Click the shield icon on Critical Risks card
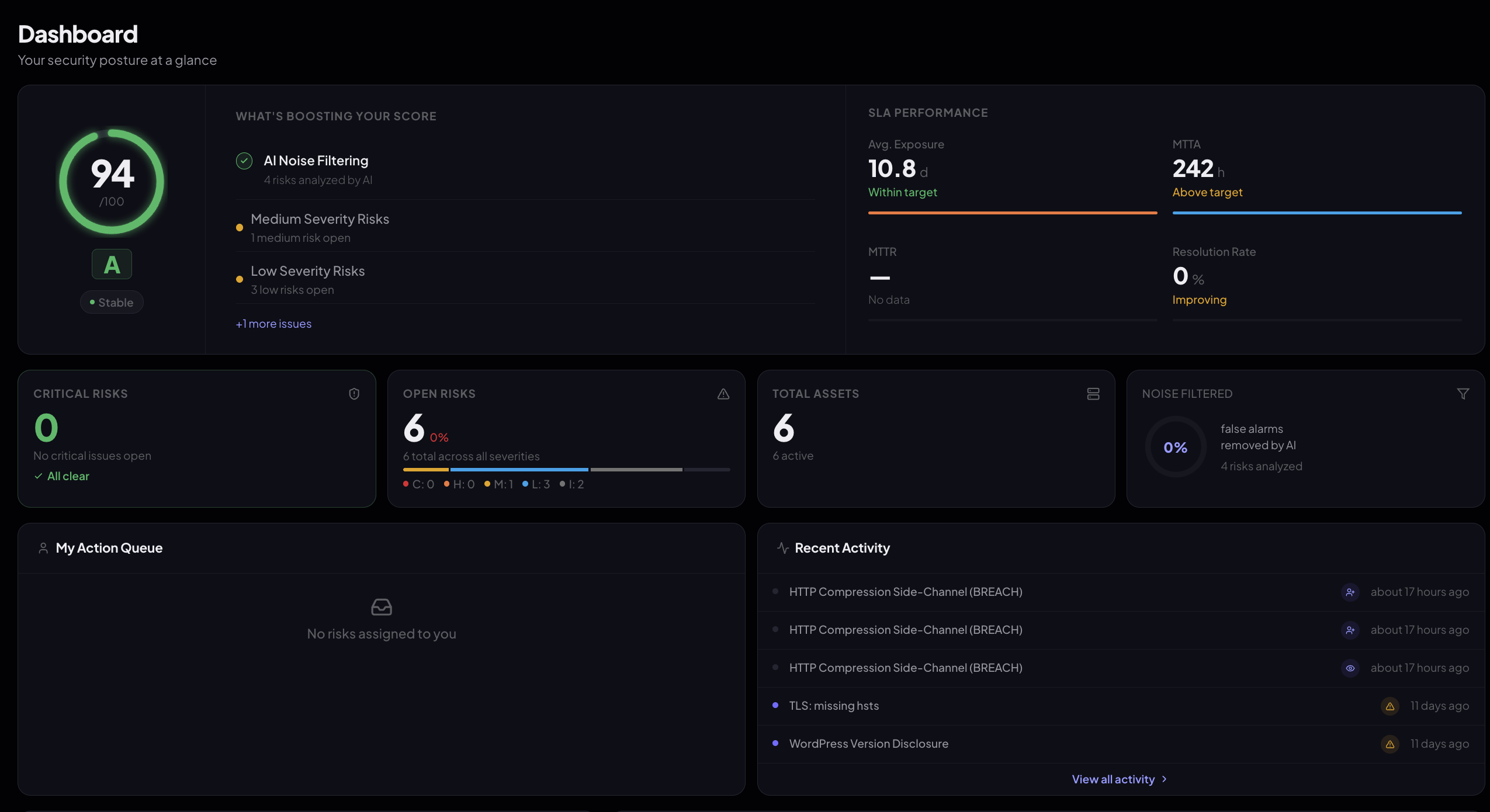Image resolution: width=1490 pixels, height=812 pixels. (355, 394)
